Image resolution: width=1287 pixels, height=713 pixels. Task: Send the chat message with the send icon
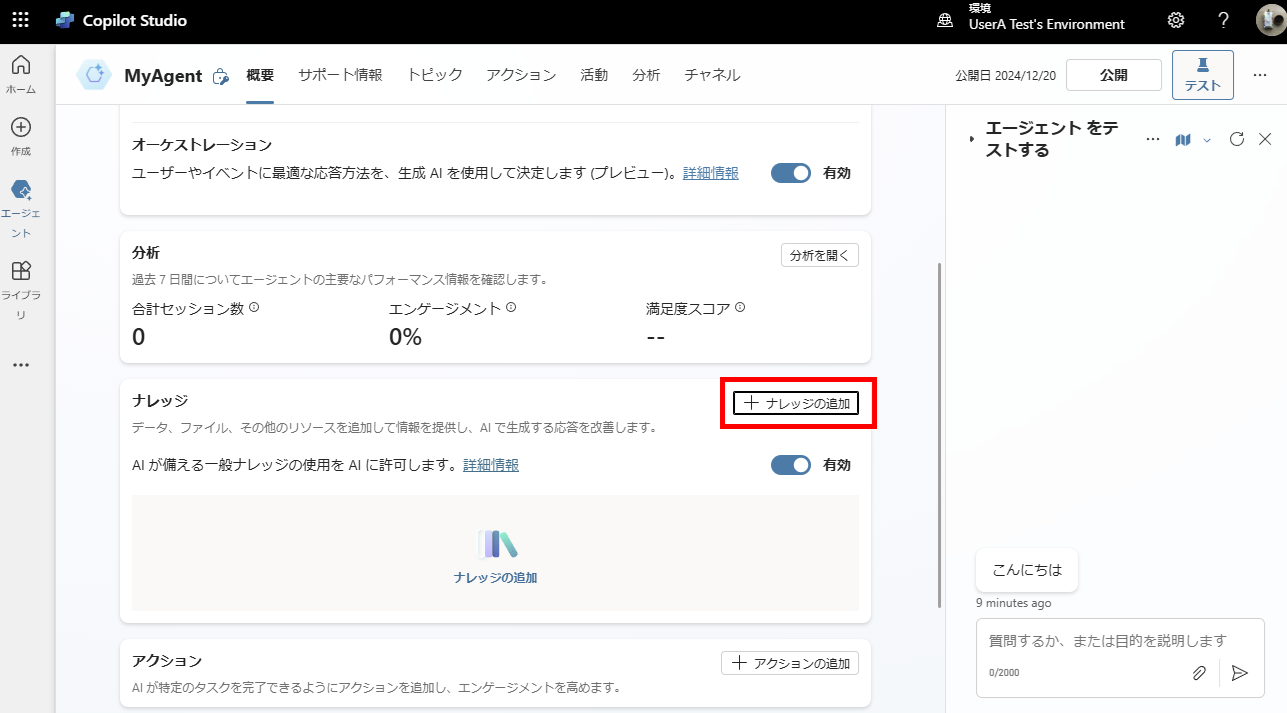tap(1240, 673)
